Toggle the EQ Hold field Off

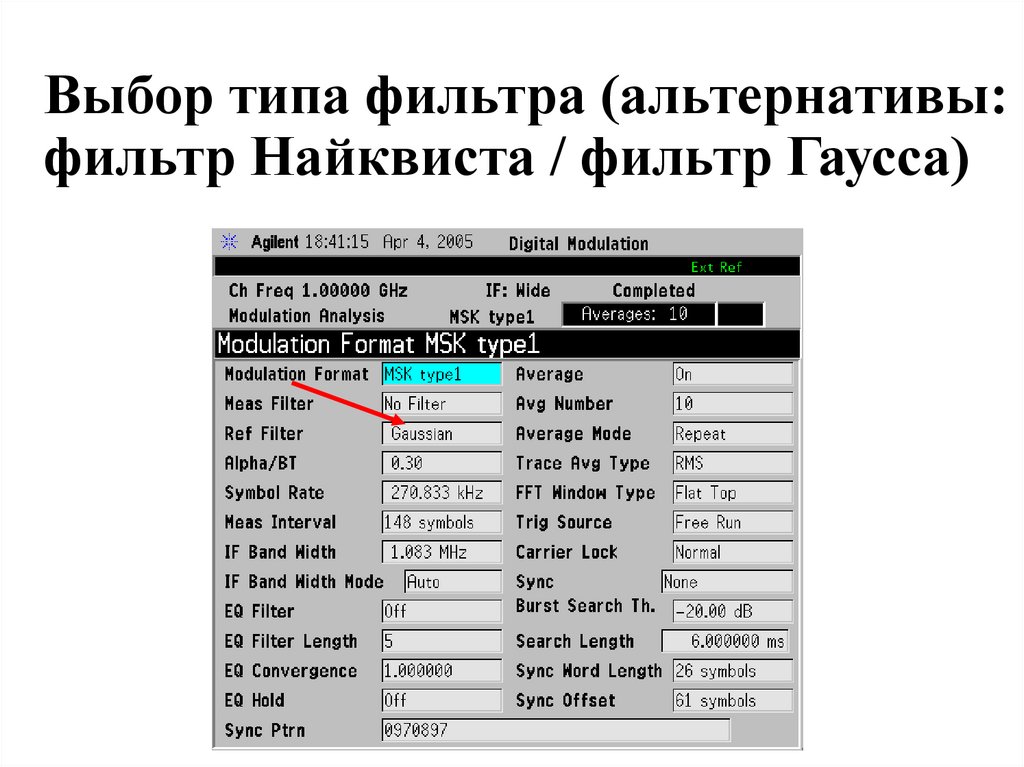(441, 700)
